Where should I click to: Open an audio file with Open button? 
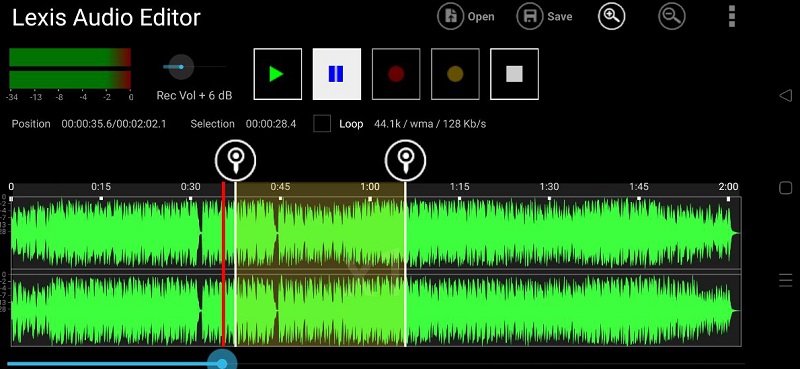coord(466,17)
